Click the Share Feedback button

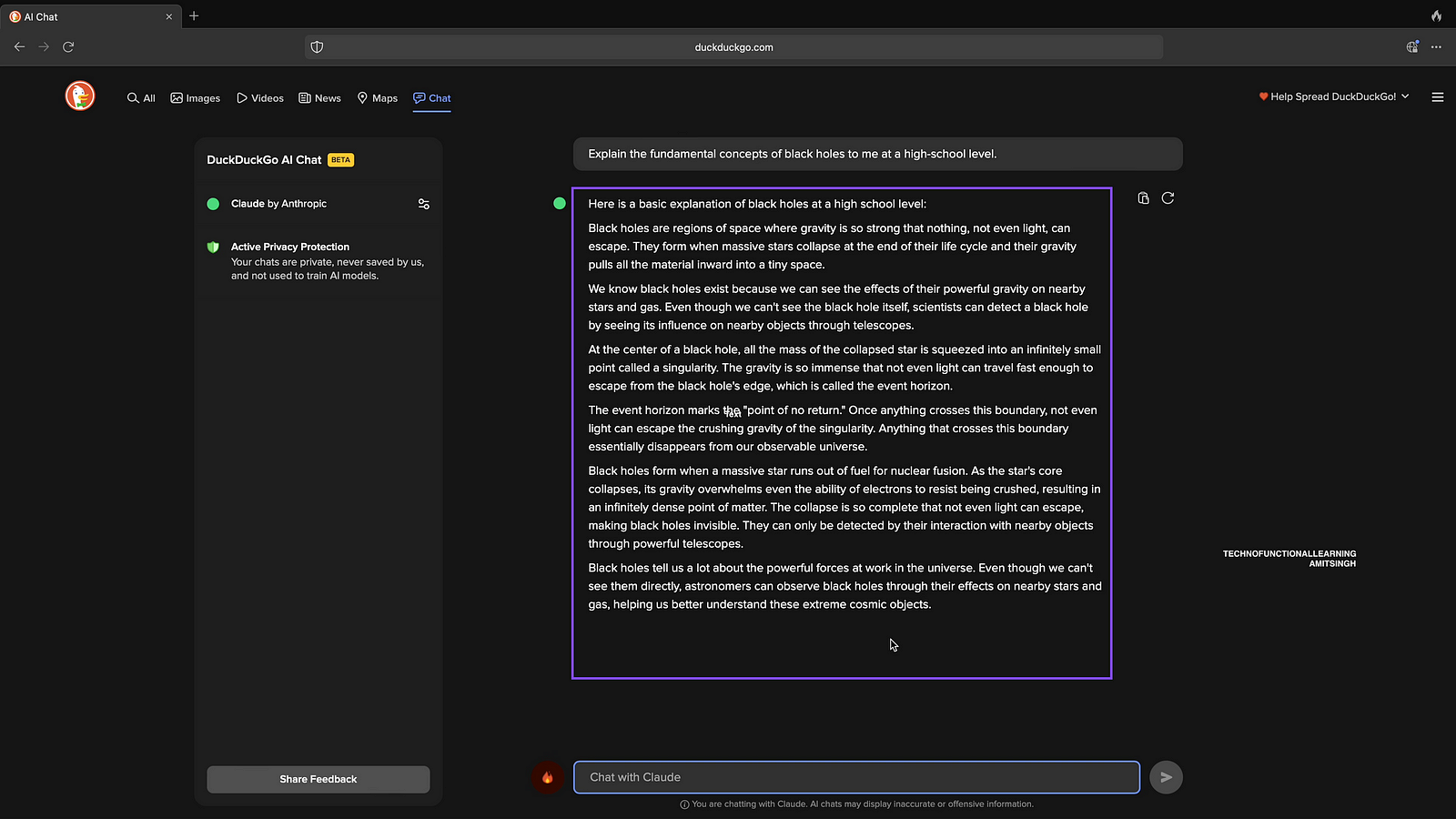[x=318, y=779]
